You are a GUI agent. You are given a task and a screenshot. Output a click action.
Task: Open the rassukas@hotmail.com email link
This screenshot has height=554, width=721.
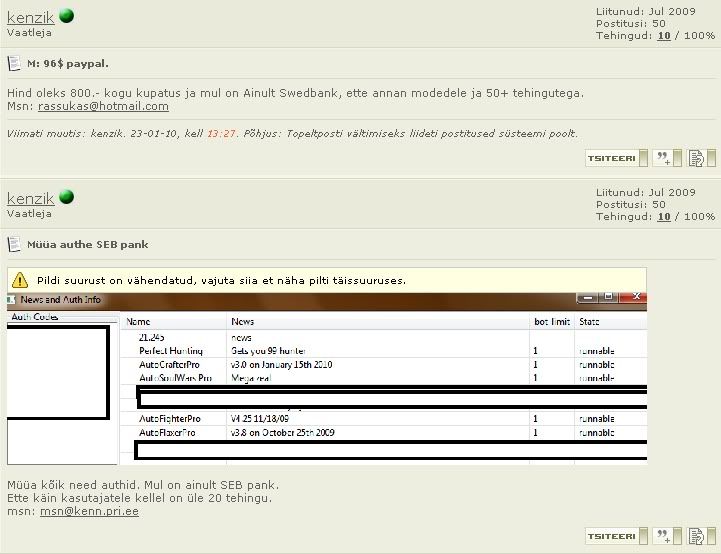click(x=103, y=106)
